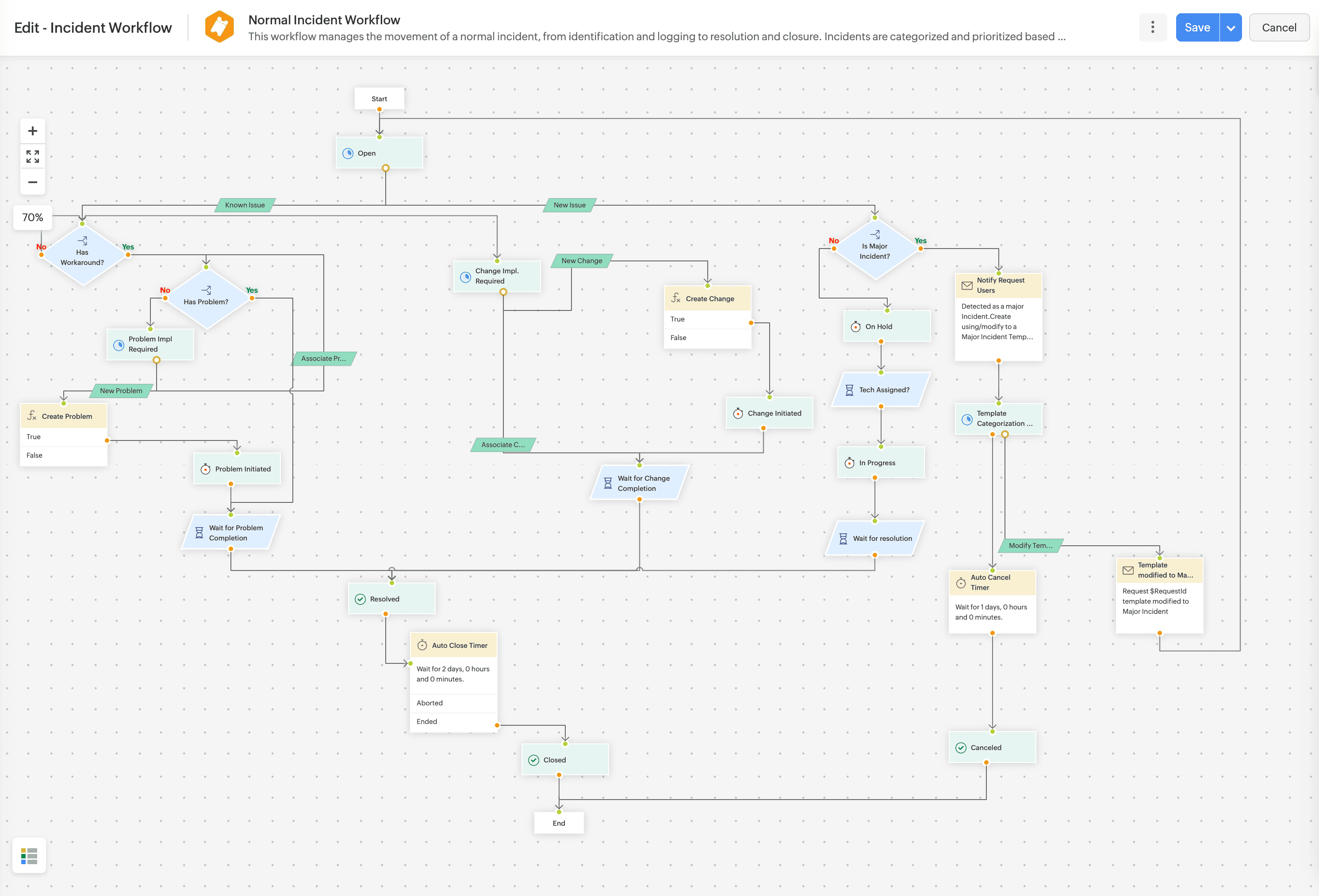Click the Cancel button
This screenshot has width=1319, height=896.
(1279, 27)
